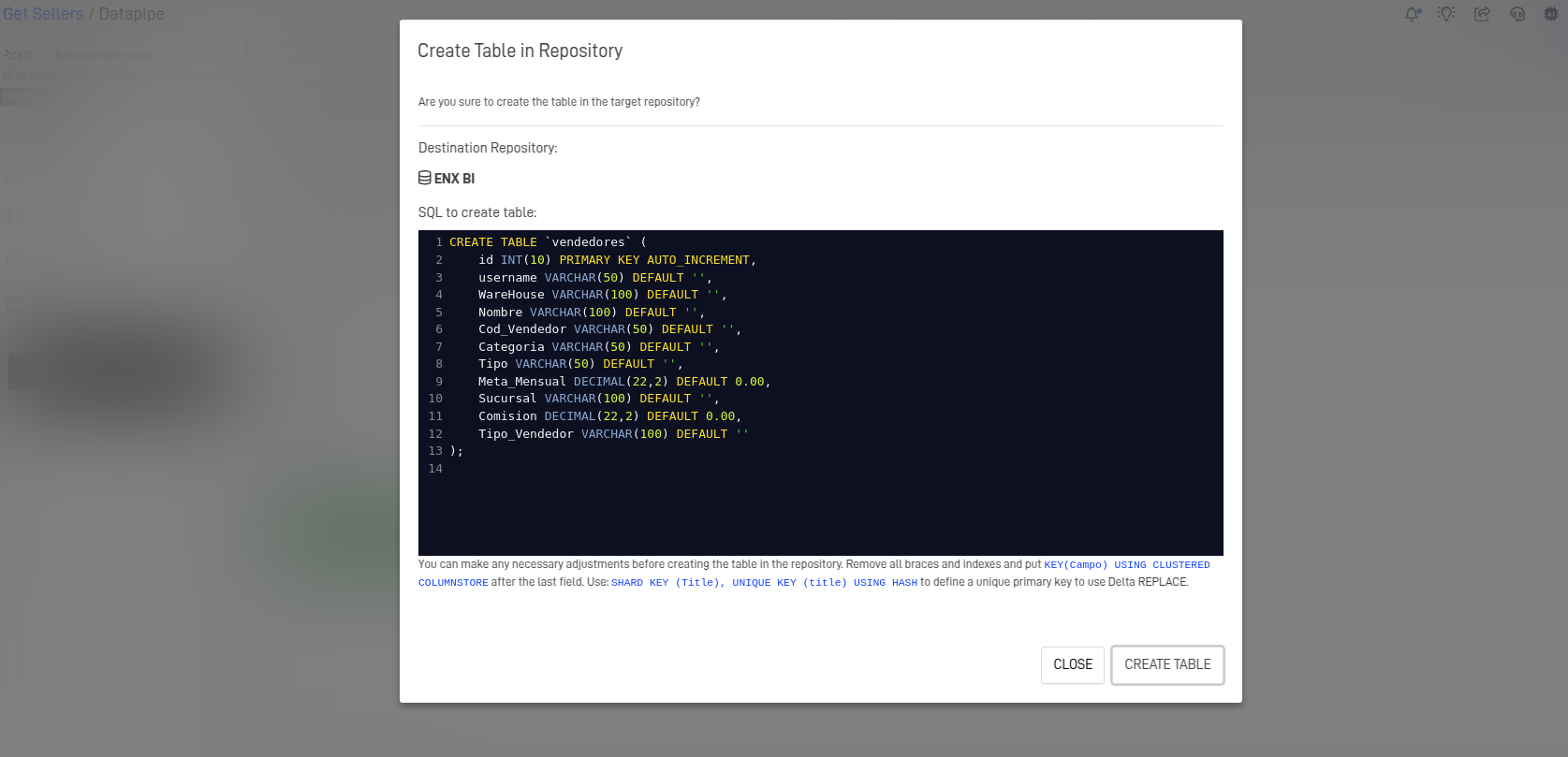Click the 'Nombre VARCHAR(100)' line

point(592,313)
